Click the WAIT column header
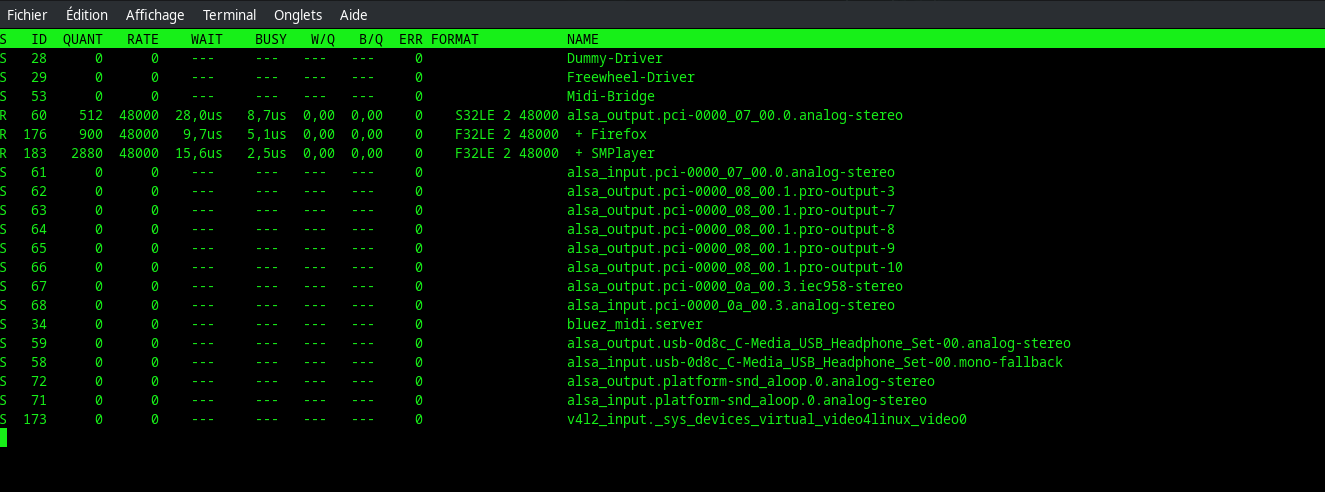1325x492 pixels. (x=207, y=40)
